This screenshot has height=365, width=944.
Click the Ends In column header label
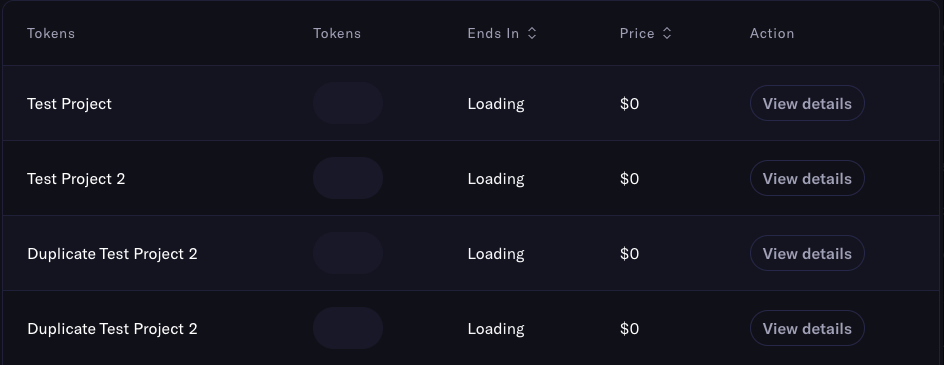pyautogui.click(x=493, y=33)
